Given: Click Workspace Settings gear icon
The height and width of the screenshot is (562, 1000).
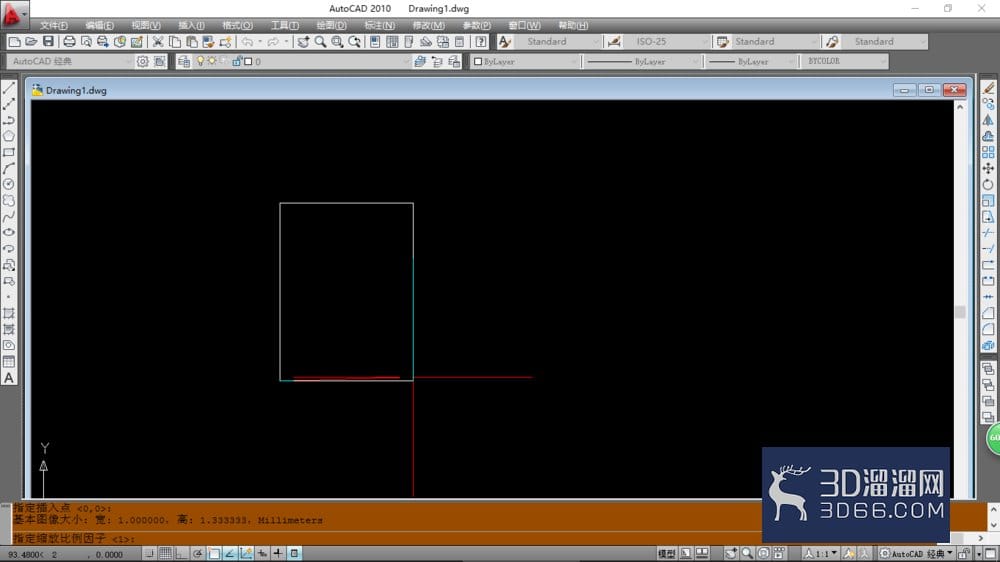Looking at the screenshot, I should pos(143,61).
